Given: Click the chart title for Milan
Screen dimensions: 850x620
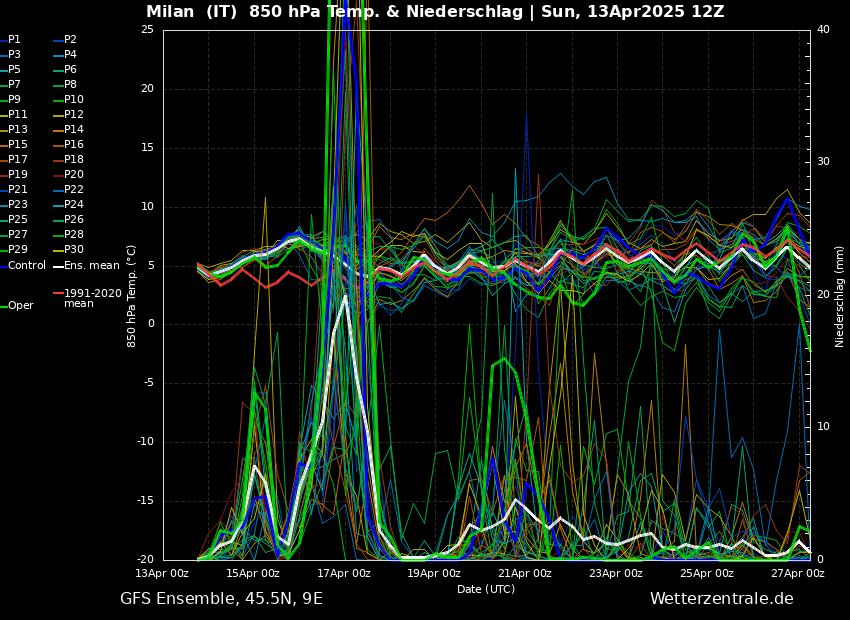Looking at the screenshot, I should (435, 12).
